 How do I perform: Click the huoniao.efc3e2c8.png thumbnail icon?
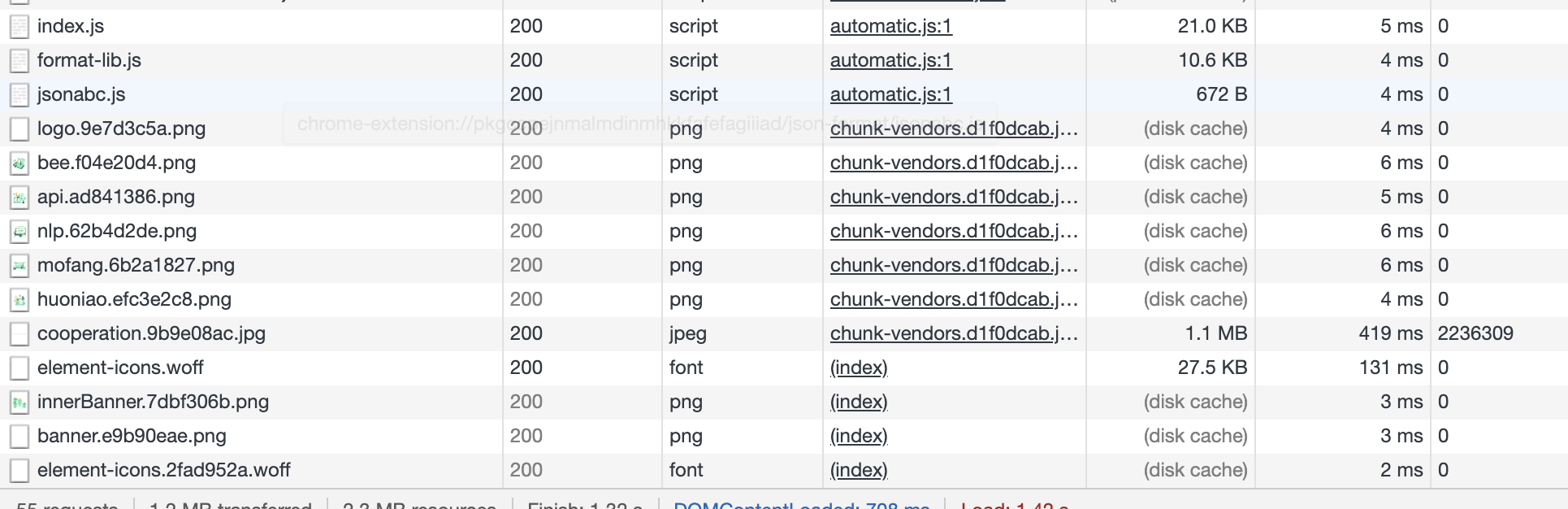[19, 300]
